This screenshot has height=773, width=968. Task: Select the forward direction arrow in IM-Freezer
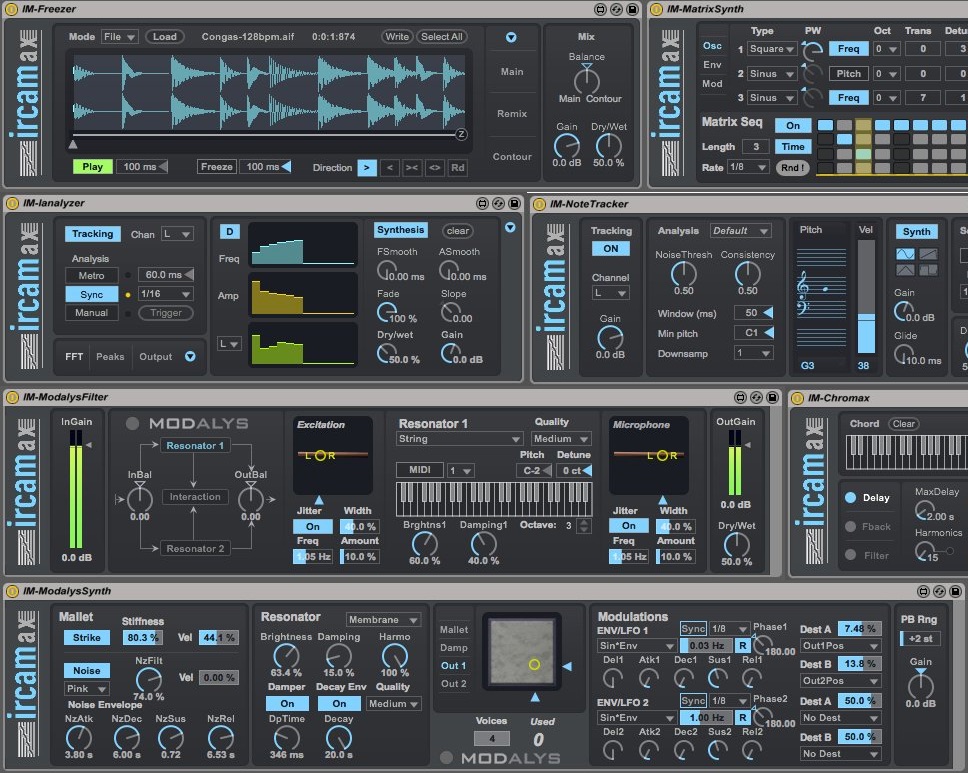[x=367, y=167]
